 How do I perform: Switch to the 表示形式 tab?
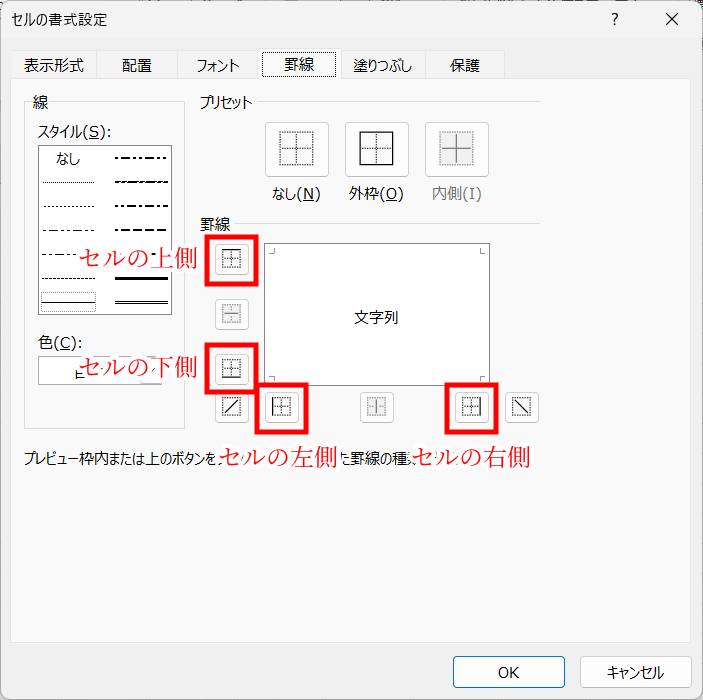tap(54, 65)
